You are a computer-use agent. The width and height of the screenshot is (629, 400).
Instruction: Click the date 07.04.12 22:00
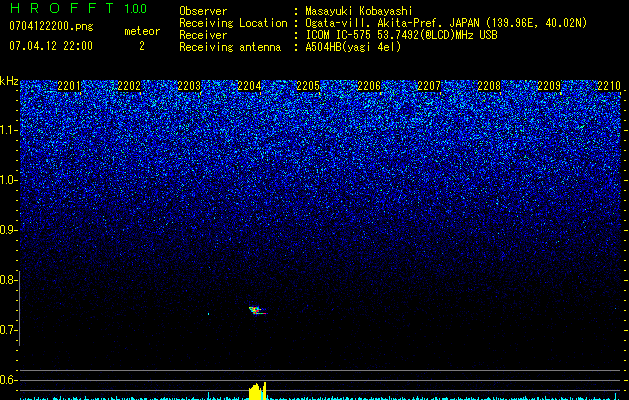51,46
